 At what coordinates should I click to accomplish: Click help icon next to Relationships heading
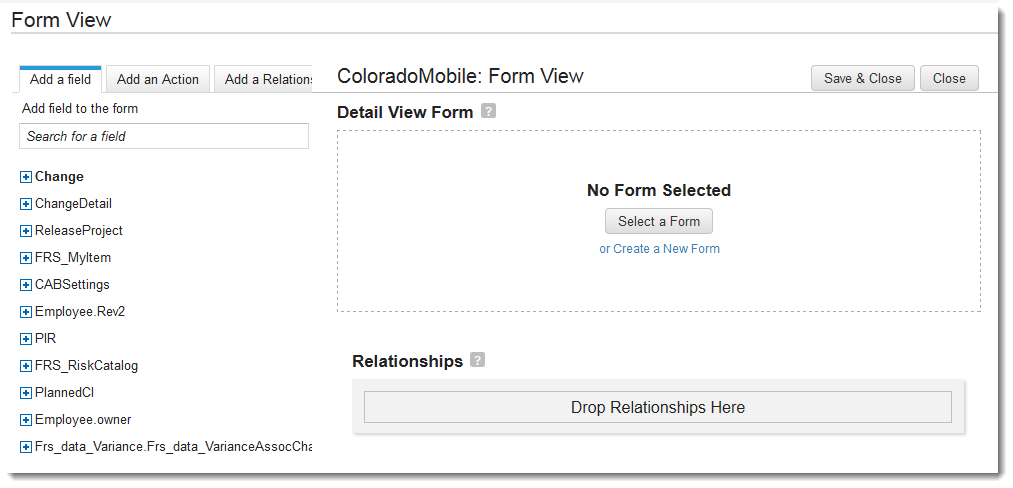point(477,360)
